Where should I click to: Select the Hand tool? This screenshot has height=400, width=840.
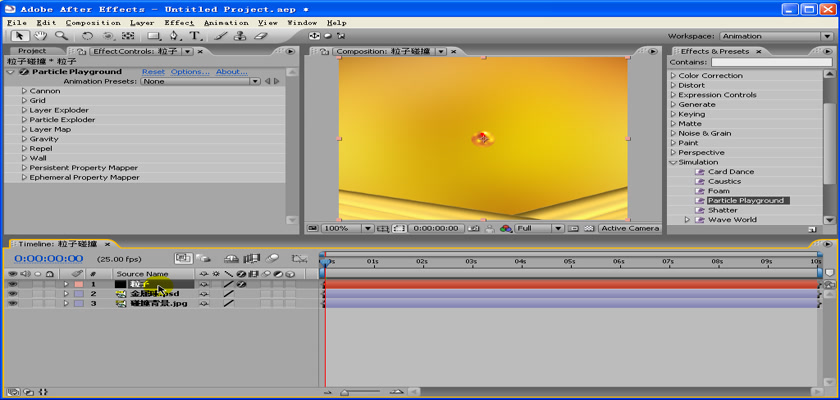(x=40, y=36)
